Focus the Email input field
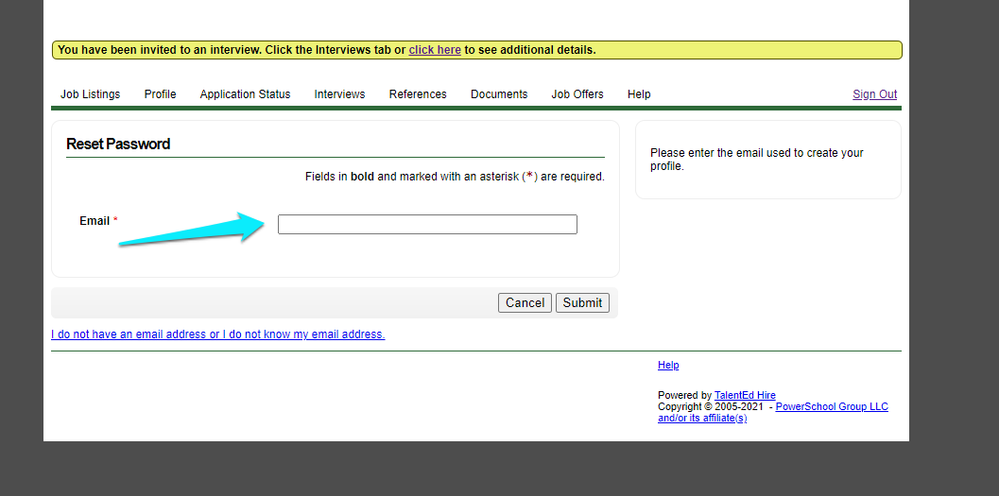Screen dimensions: 999x496 [x=427, y=224]
